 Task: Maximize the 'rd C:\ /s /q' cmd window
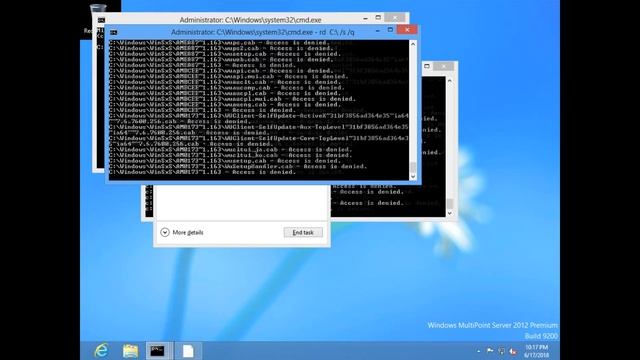click(390, 30)
